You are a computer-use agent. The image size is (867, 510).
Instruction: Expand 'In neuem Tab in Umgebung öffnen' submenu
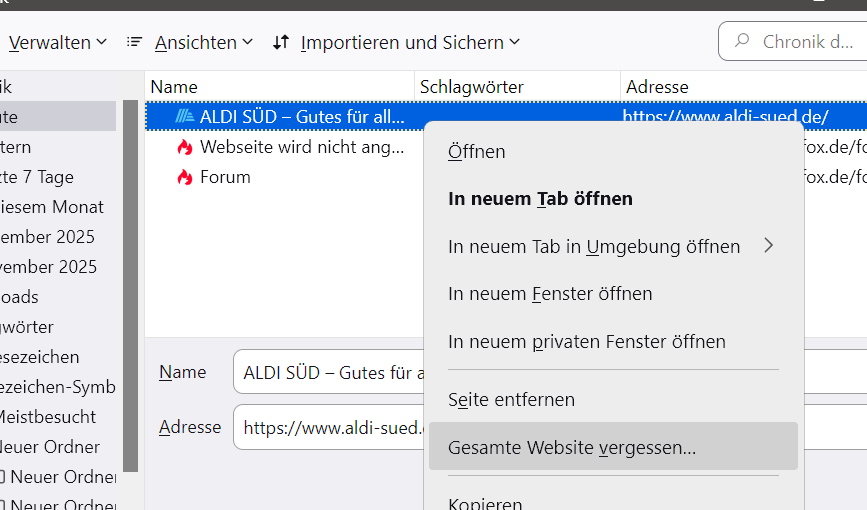612,246
